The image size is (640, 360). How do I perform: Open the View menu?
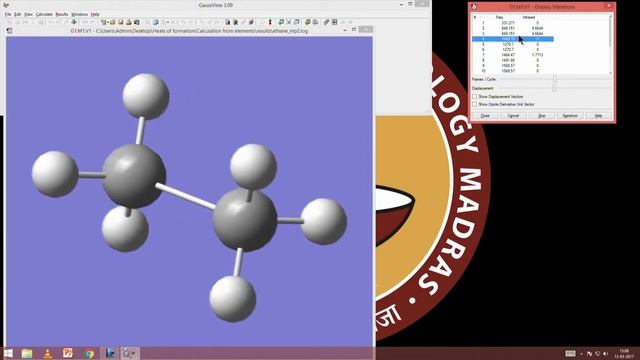28,14
